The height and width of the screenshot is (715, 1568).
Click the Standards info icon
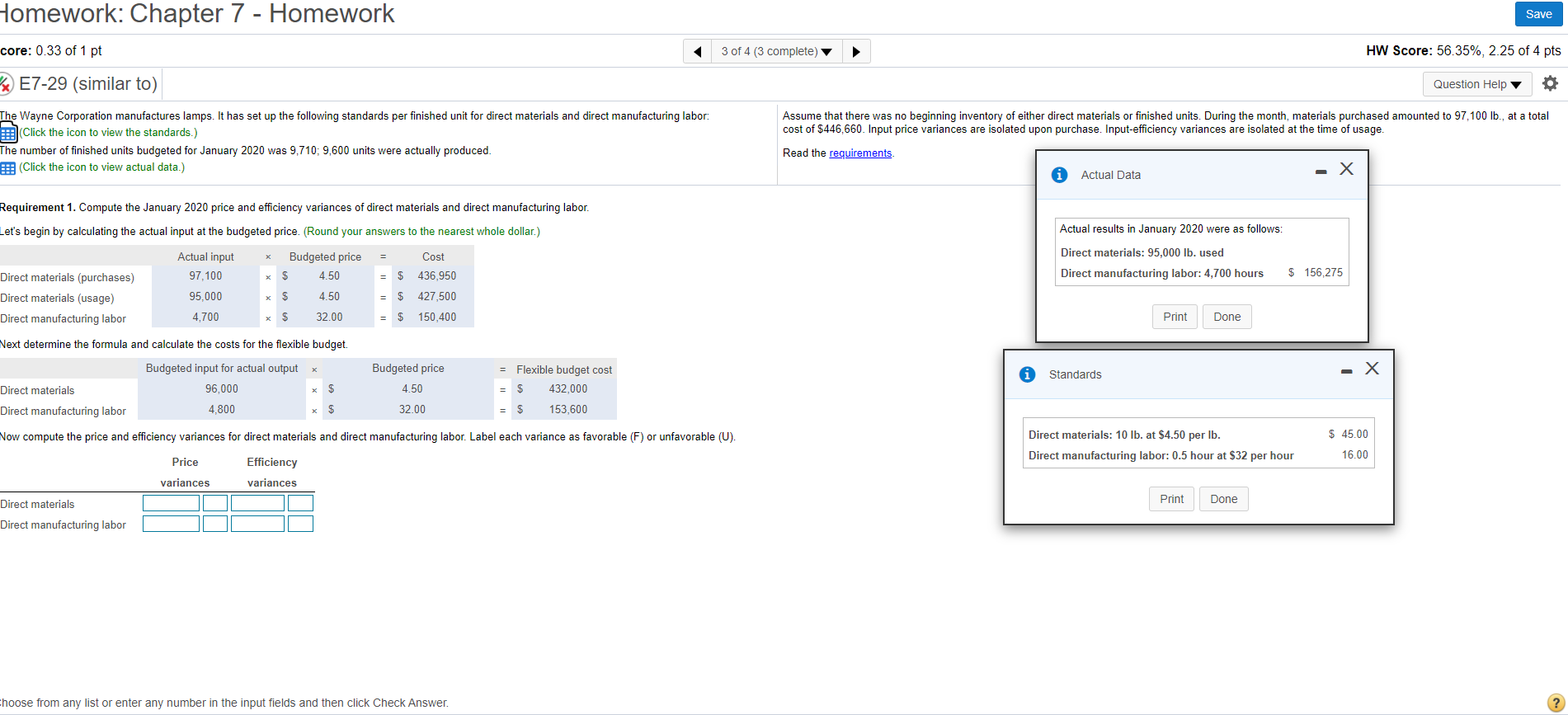coord(1028,374)
